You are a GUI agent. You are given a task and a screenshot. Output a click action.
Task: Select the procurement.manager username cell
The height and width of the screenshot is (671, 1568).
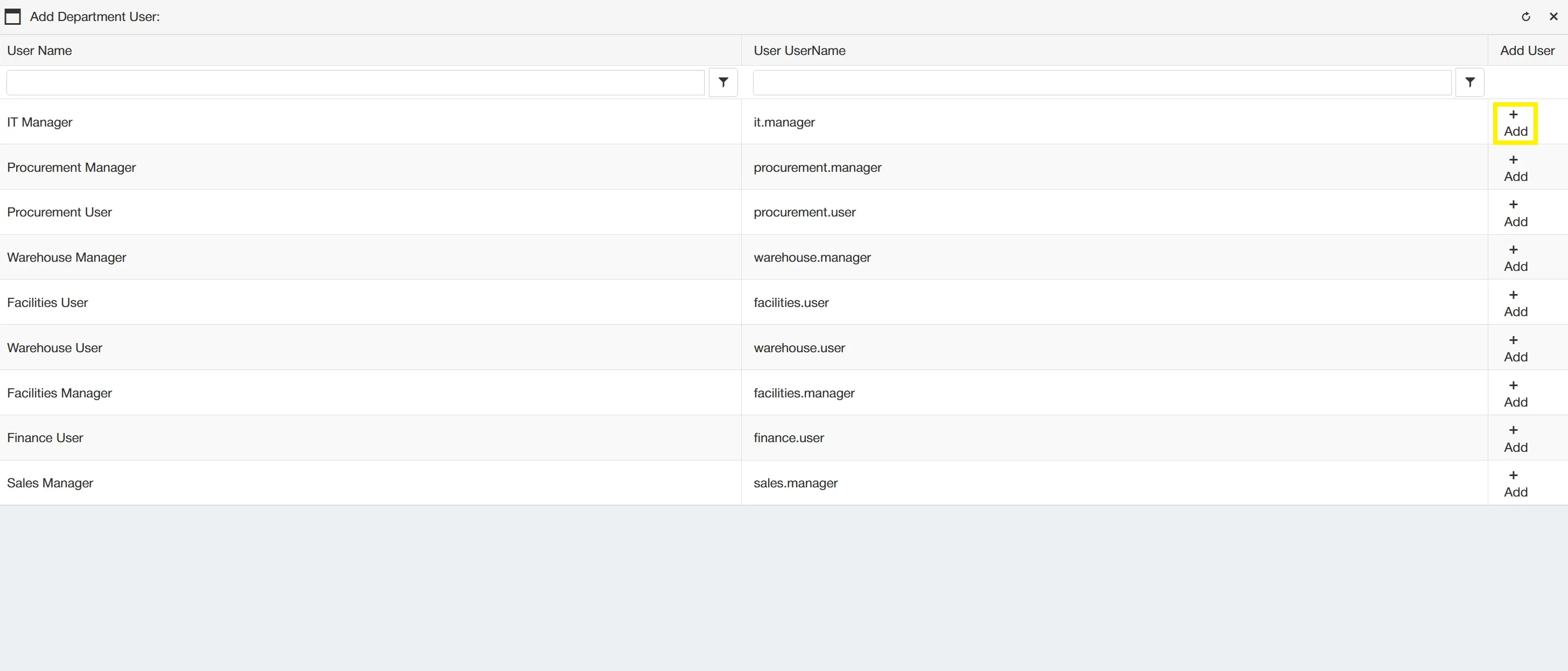(x=1115, y=167)
